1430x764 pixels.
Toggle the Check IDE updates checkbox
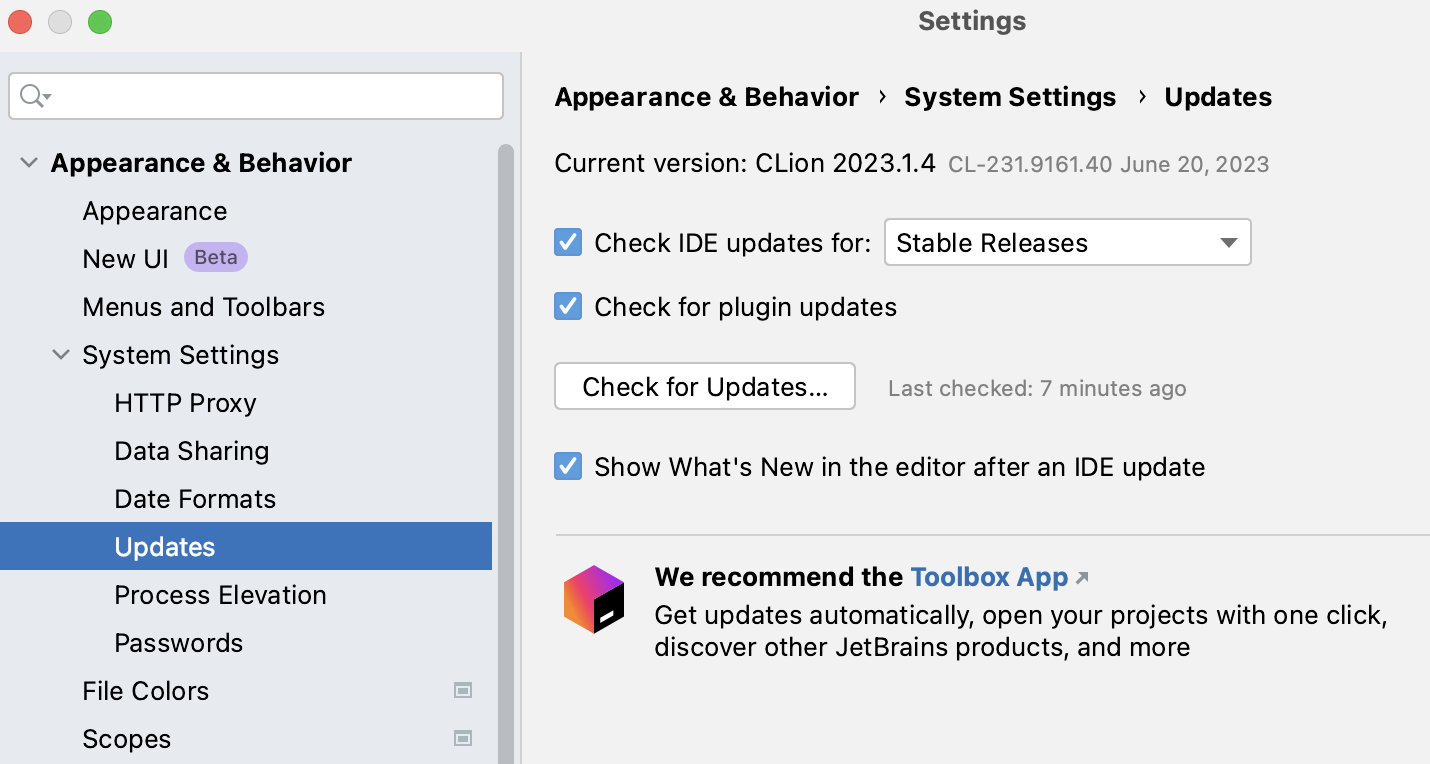click(568, 242)
